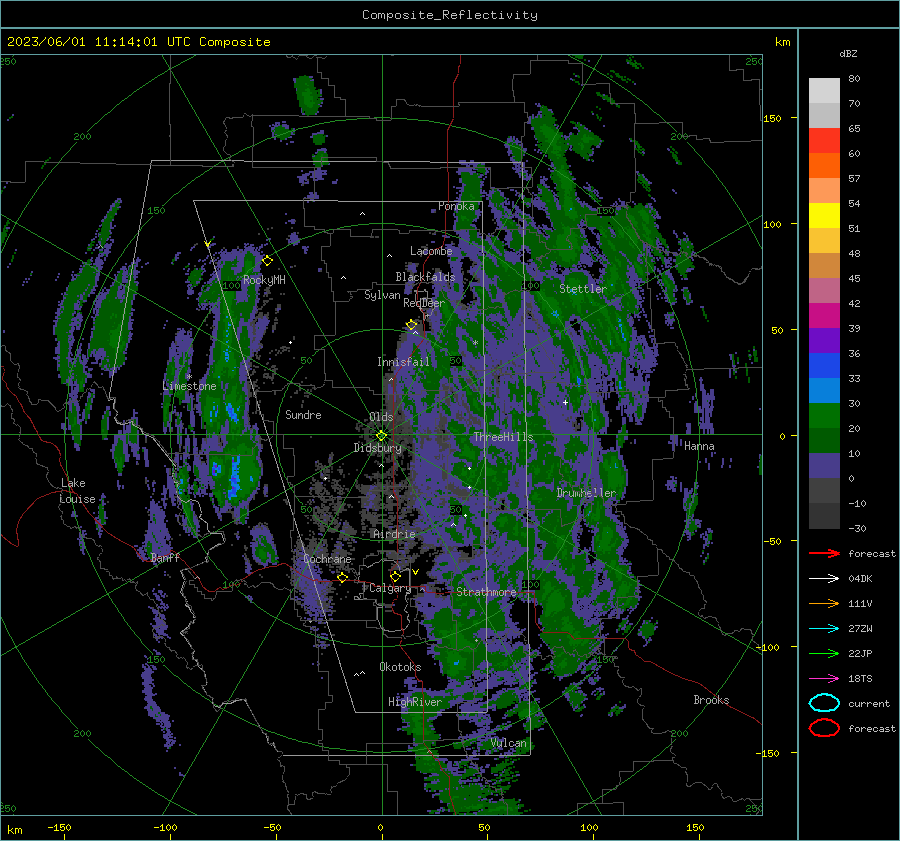Click the red forecast arrow in legend
This screenshot has height=841, width=900.
pyautogui.click(x=824, y=553)
